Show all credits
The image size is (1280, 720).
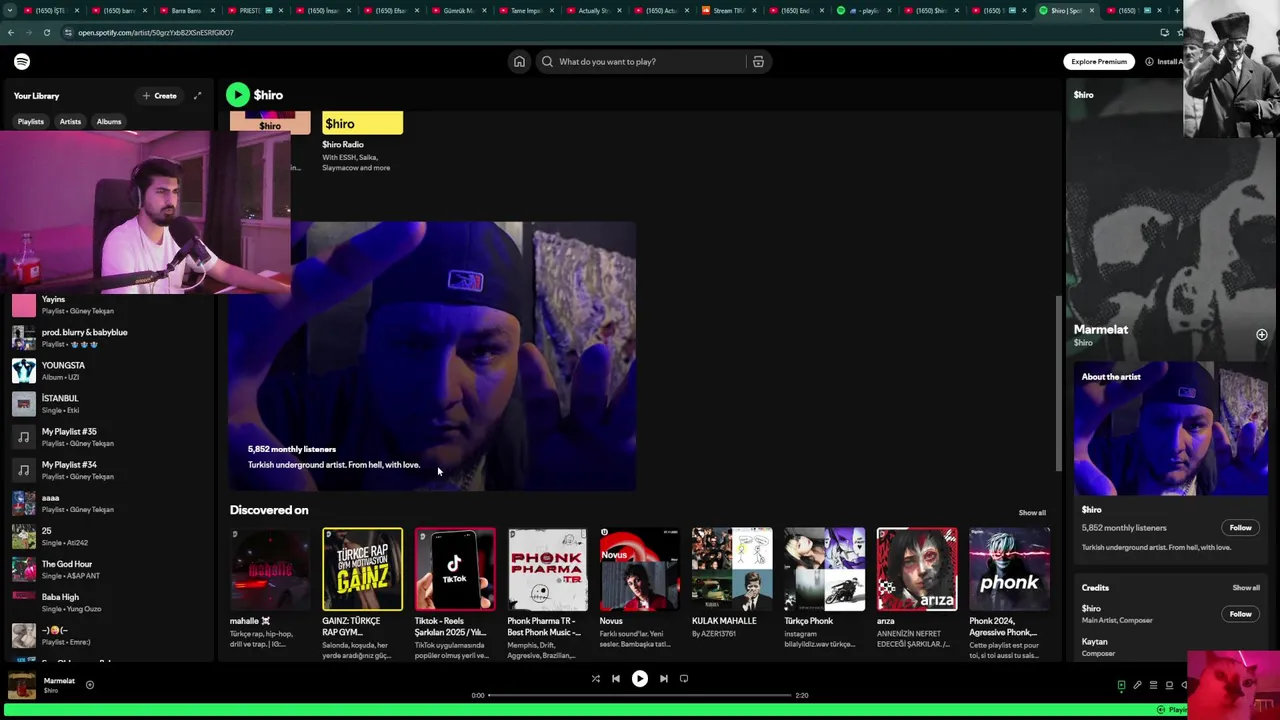[x=1246, y=588]
